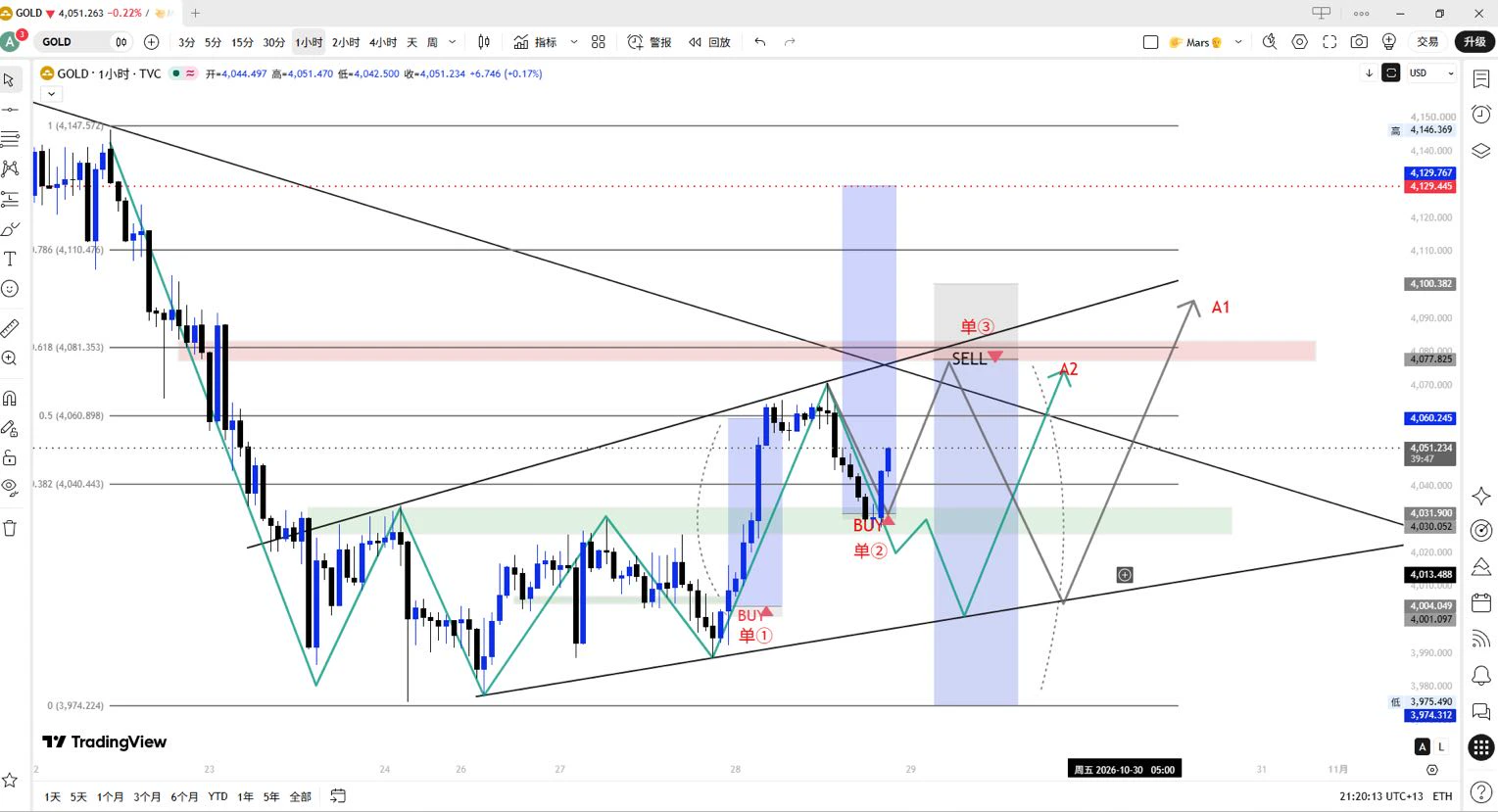Click the 升级 upgrade button
Viewport: 1498px width, 812px height.
coord(1474,42)
